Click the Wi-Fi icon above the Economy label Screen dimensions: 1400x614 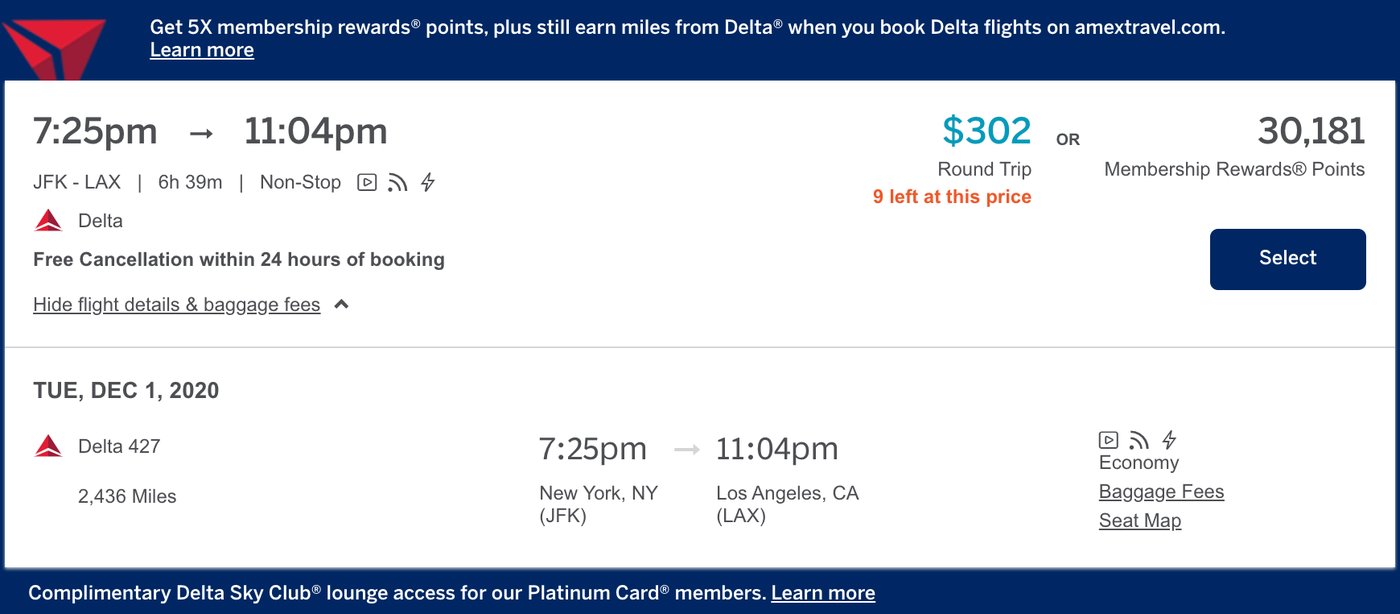coord(1139,438)
